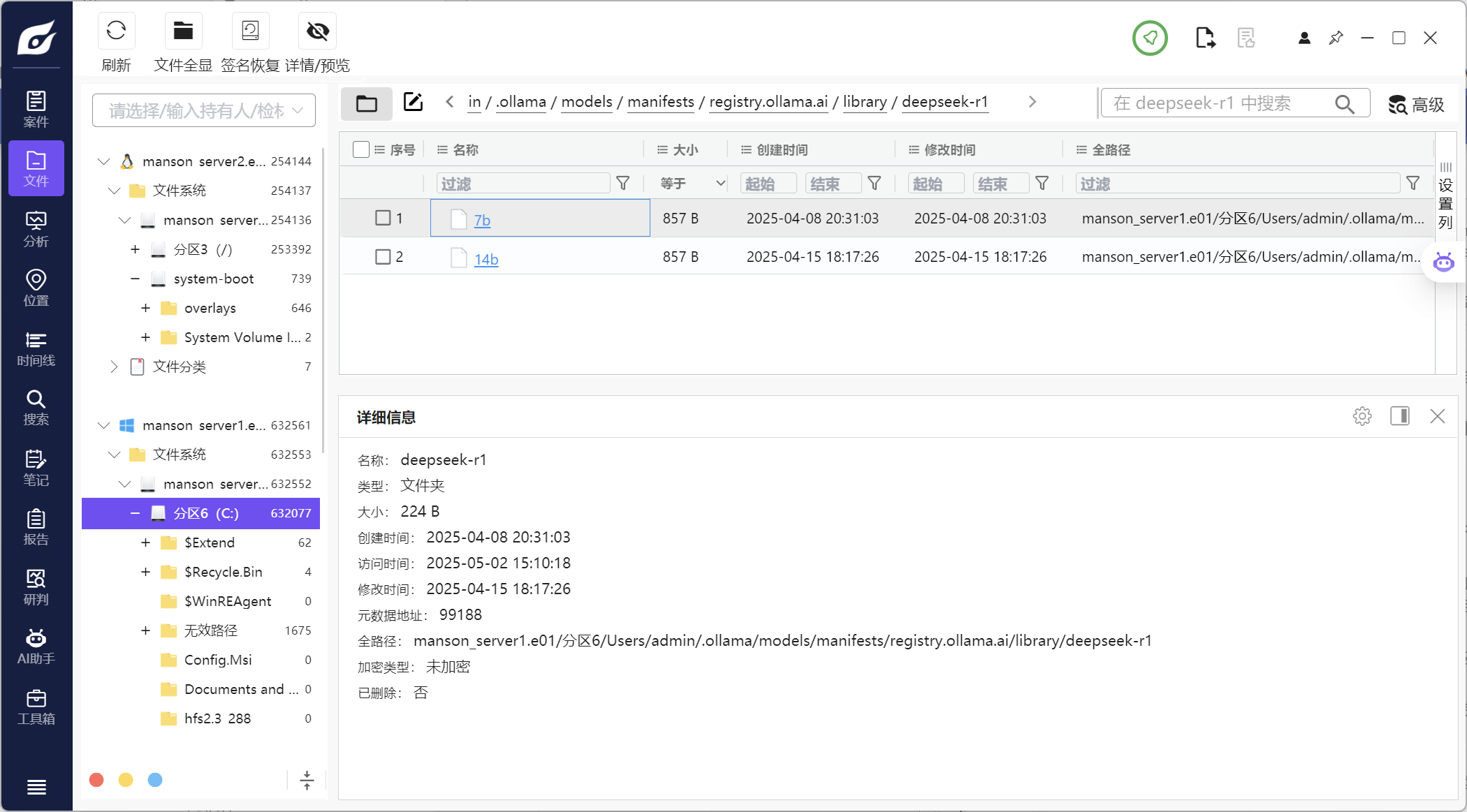
Task: Toggle the select-all header checkbox
Action: click(360, 149)
